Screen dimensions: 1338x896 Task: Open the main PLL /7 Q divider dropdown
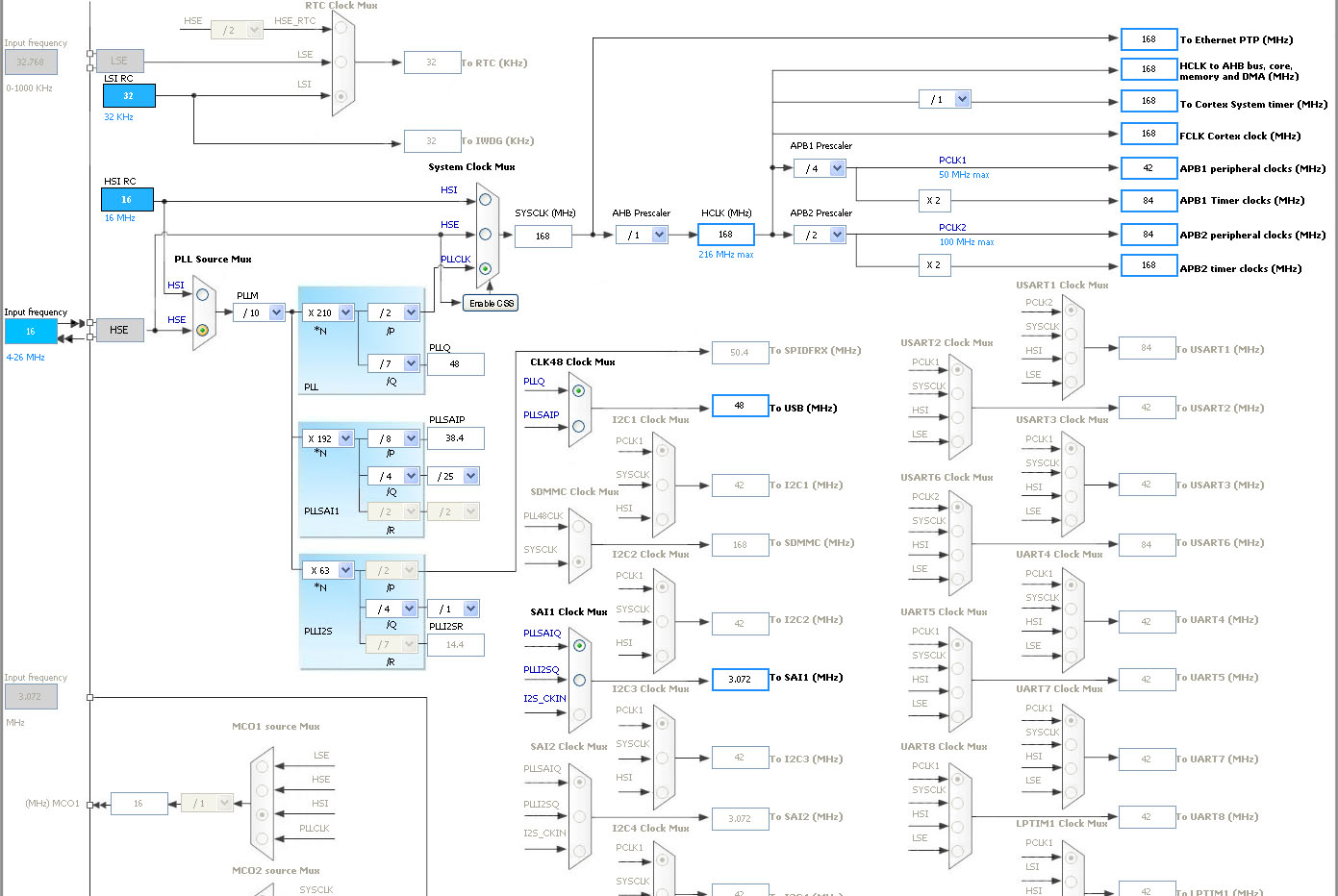pyautogui.click(x=412, y=363)
